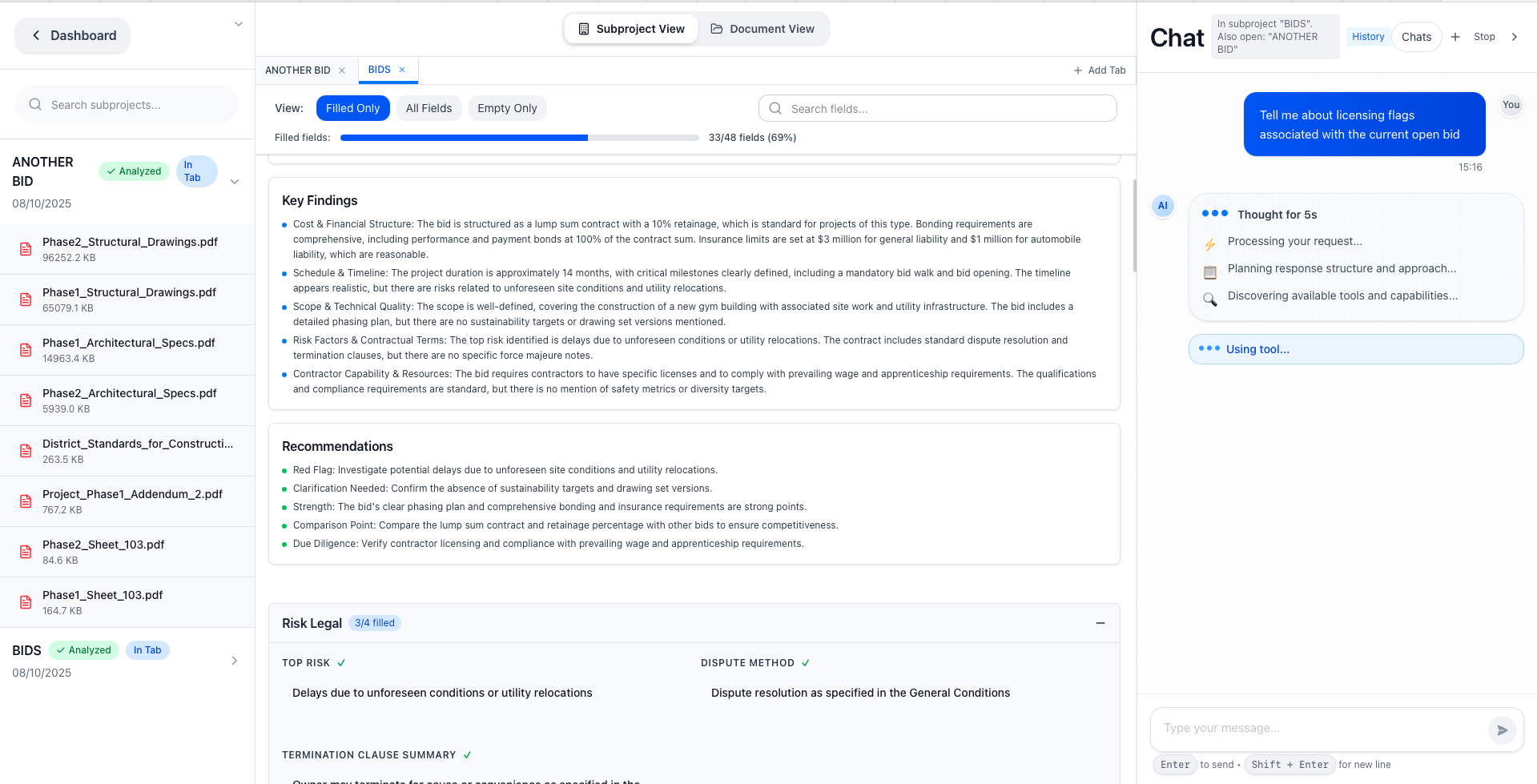Select Subproject View using its device icon
Screen dimensions: 1537x784
pos(582,29)
